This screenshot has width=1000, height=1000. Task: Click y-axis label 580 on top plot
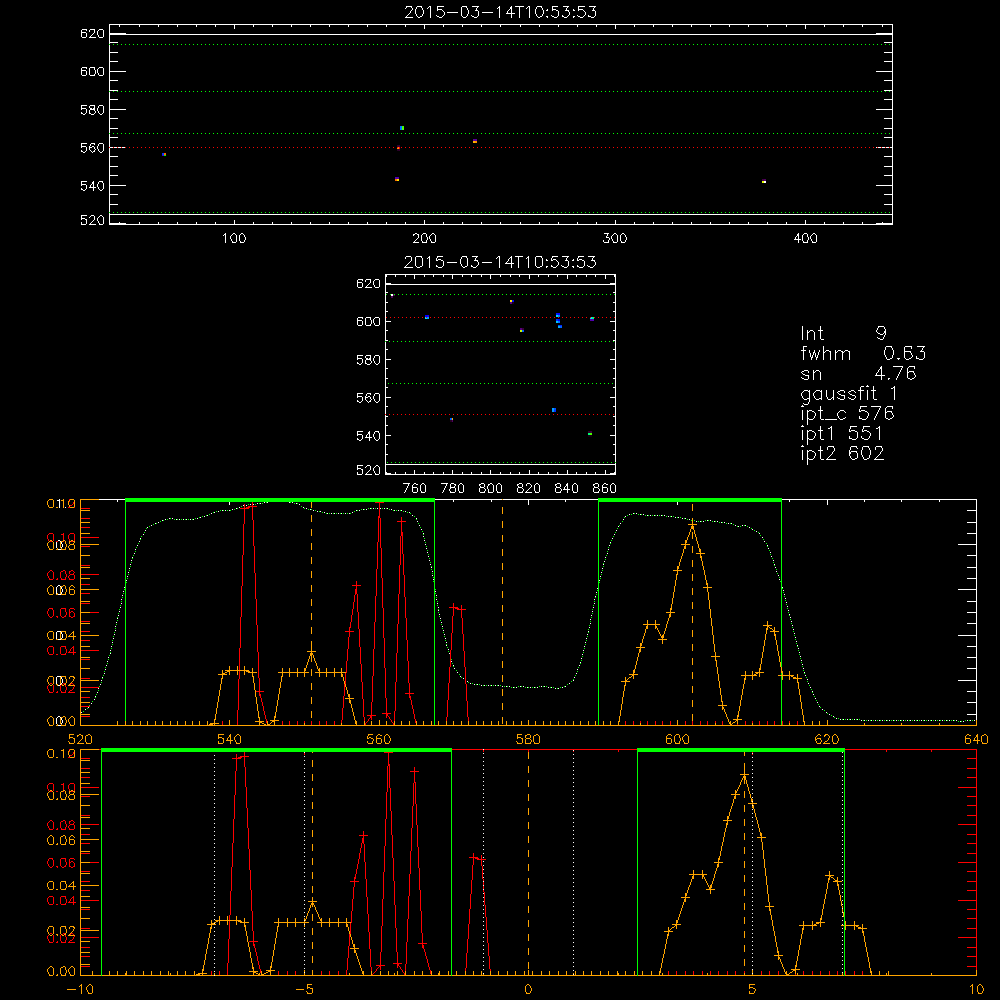(x=92, y=110)
